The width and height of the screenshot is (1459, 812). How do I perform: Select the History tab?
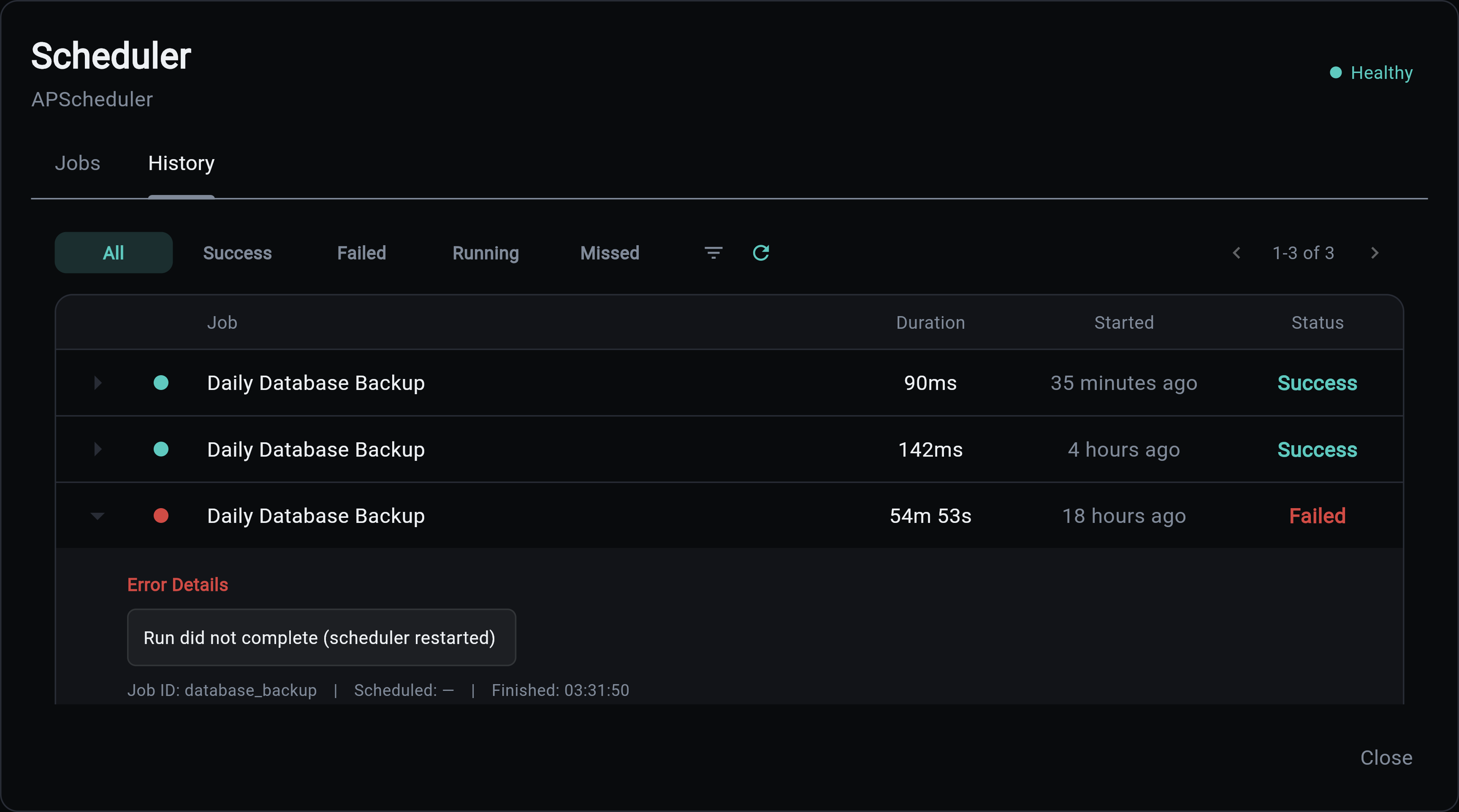click(x=181, y=163)
